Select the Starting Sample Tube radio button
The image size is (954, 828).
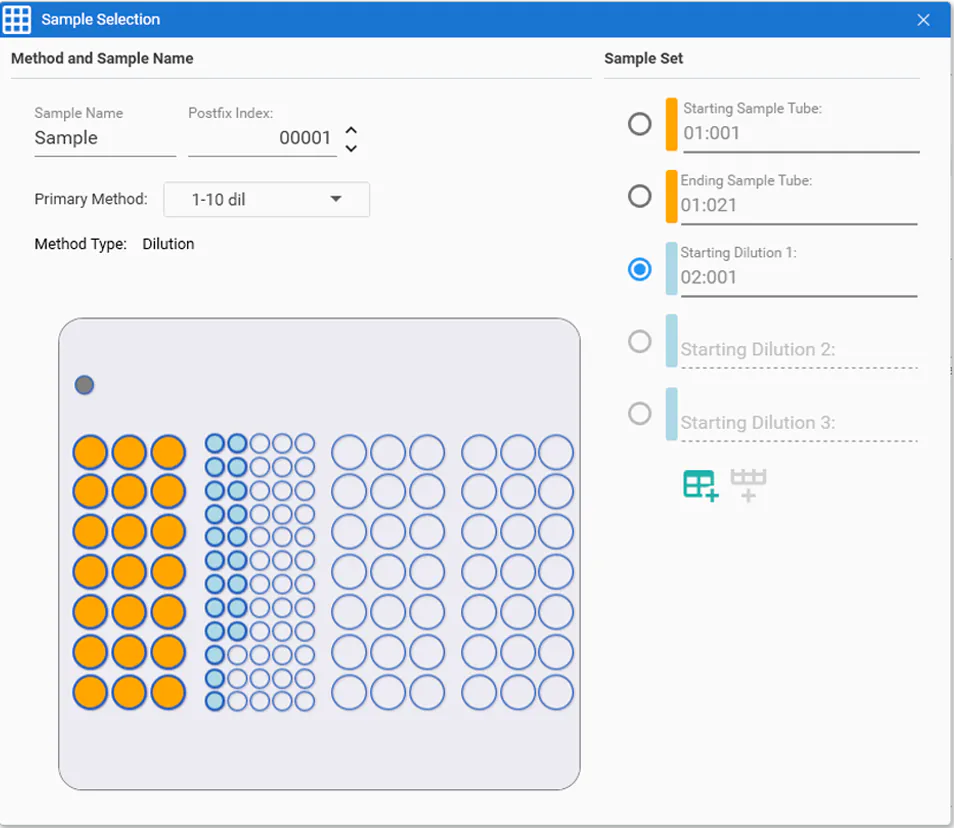point(639,124)
